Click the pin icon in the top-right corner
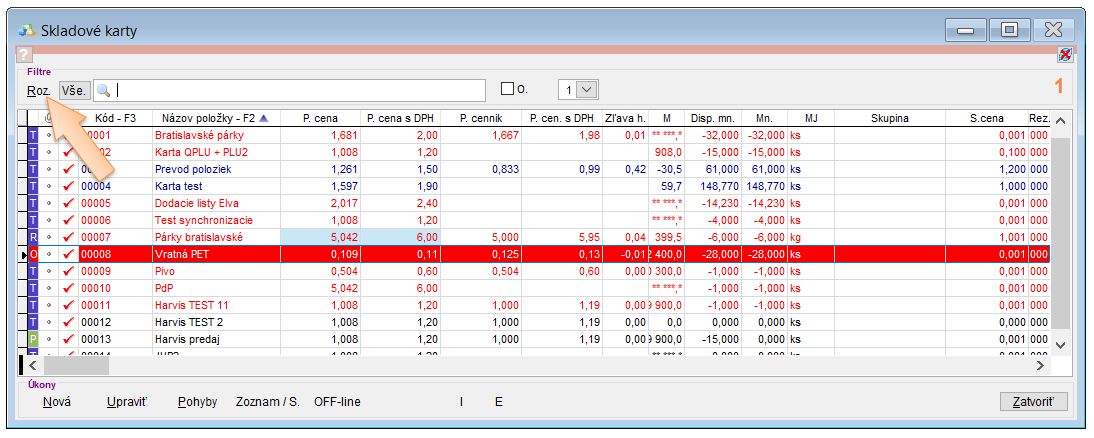 (1065, 55)
